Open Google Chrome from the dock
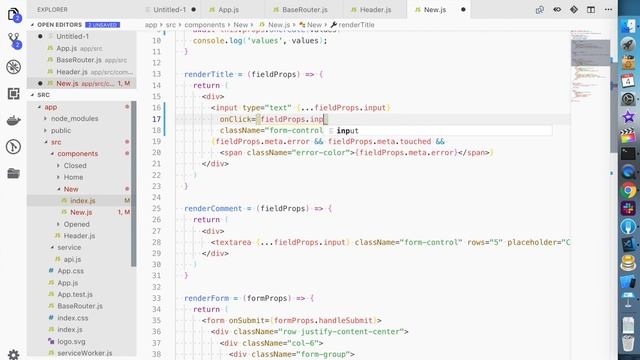 coord(629,190)
